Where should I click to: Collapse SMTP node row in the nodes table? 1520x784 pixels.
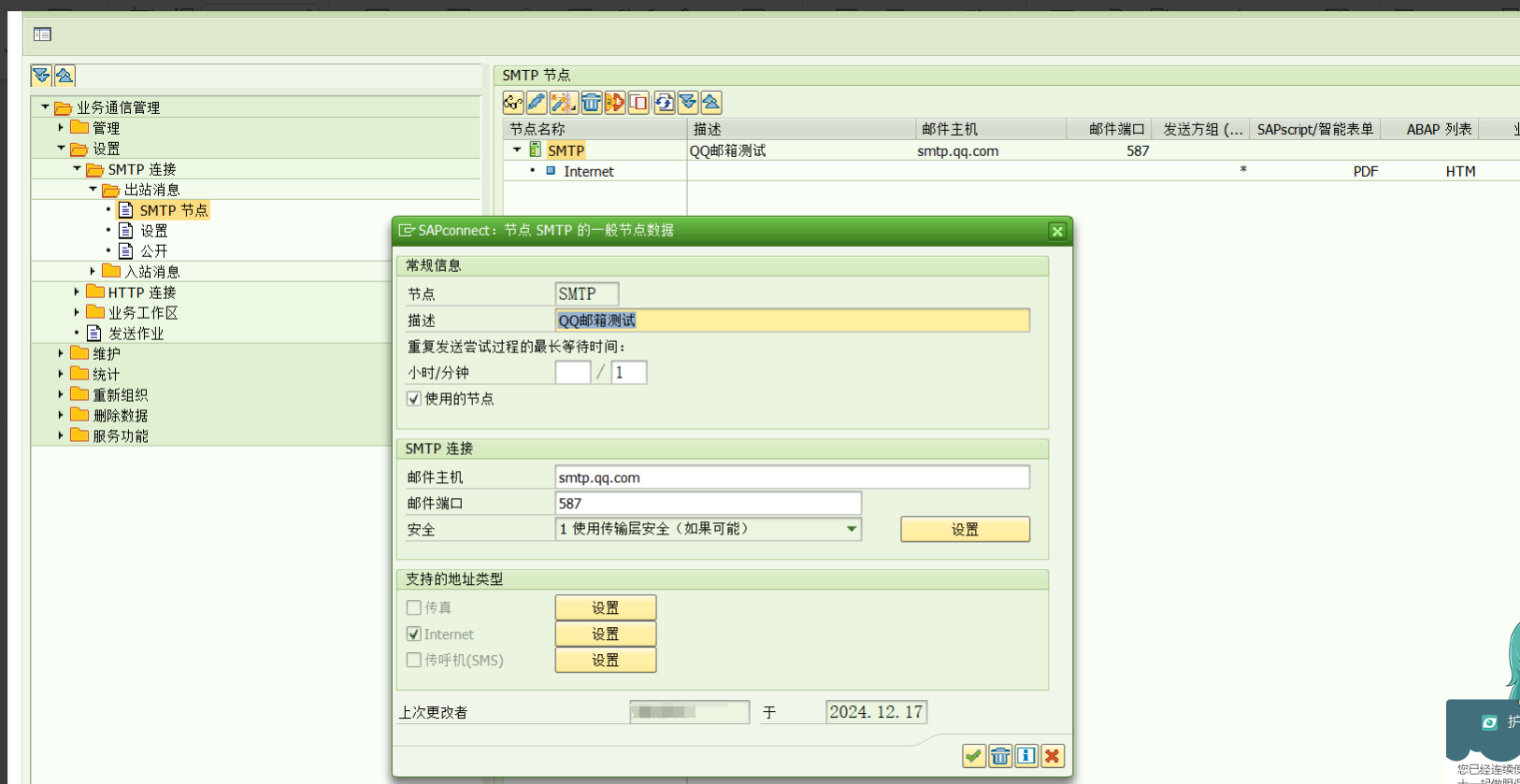[x=517, y=150]
